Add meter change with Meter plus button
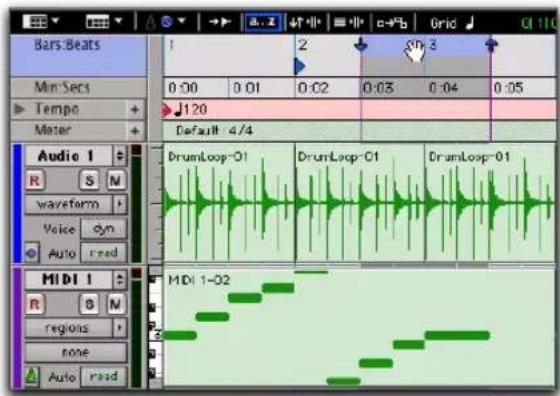Screen dimensions: 560x396 [x=135, y=131]
